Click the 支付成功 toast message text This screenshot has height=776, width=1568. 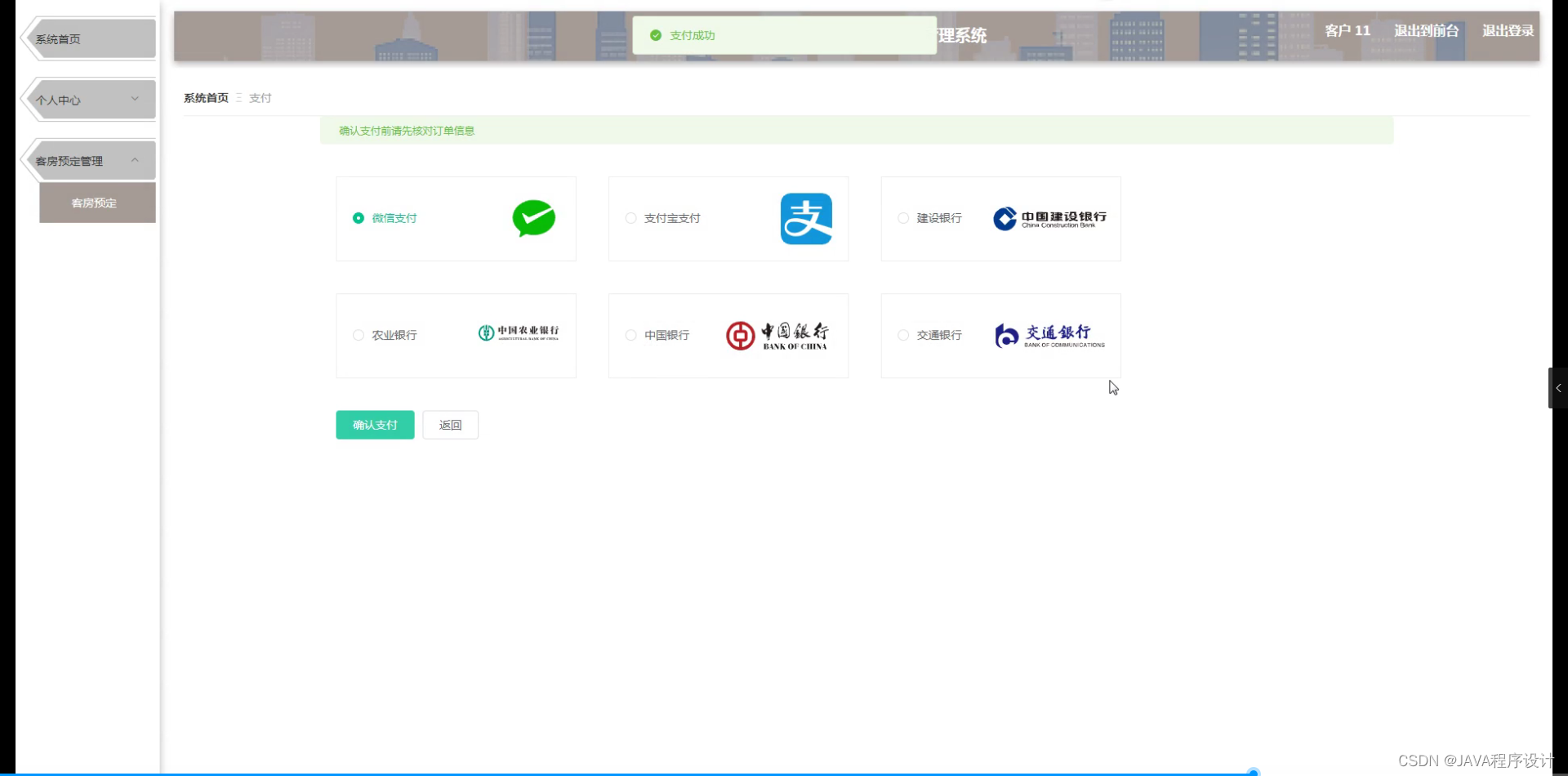click(x=692, y=35)
